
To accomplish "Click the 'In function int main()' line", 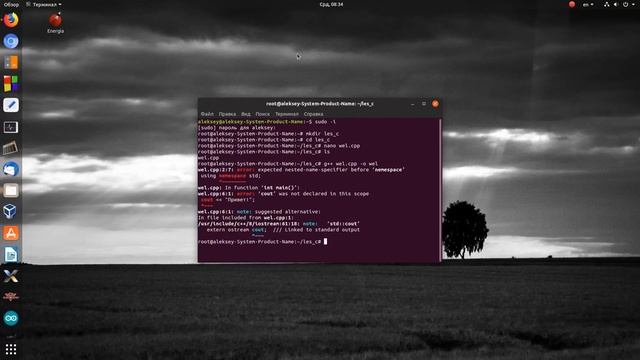I will point(249,188).
